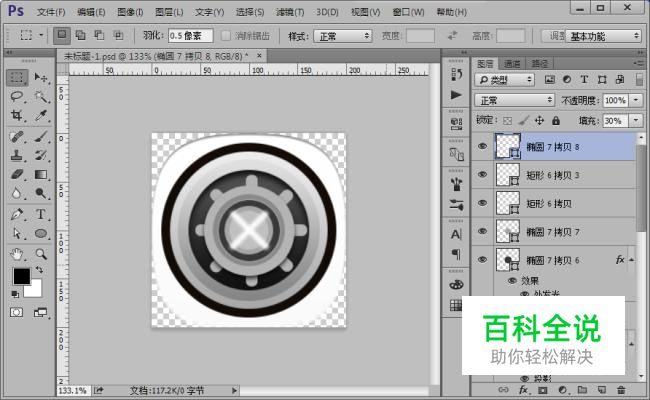Screen dimensions: 650x400
Task: Select the Horizontal Type tool
Action: 41,214
